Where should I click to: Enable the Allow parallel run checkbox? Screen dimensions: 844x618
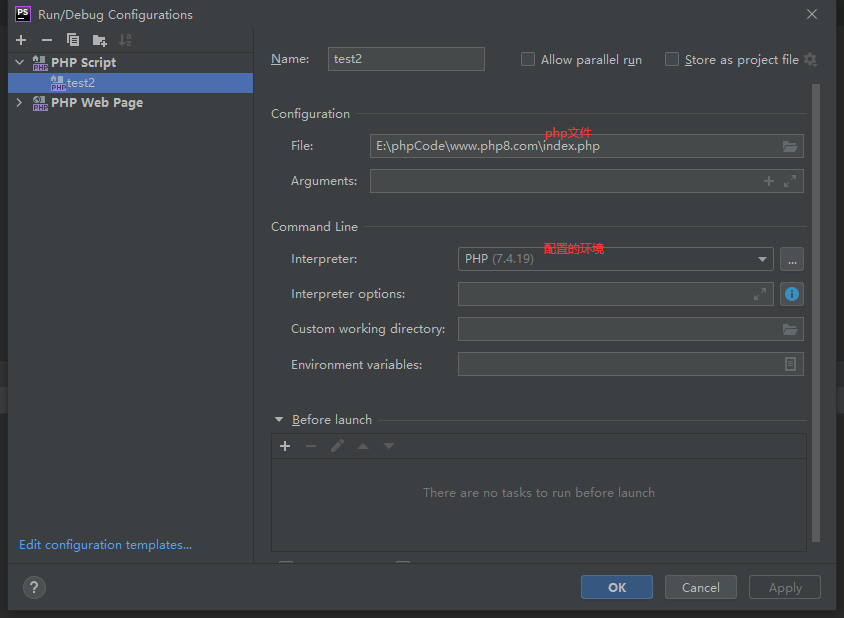pos(528,60)
